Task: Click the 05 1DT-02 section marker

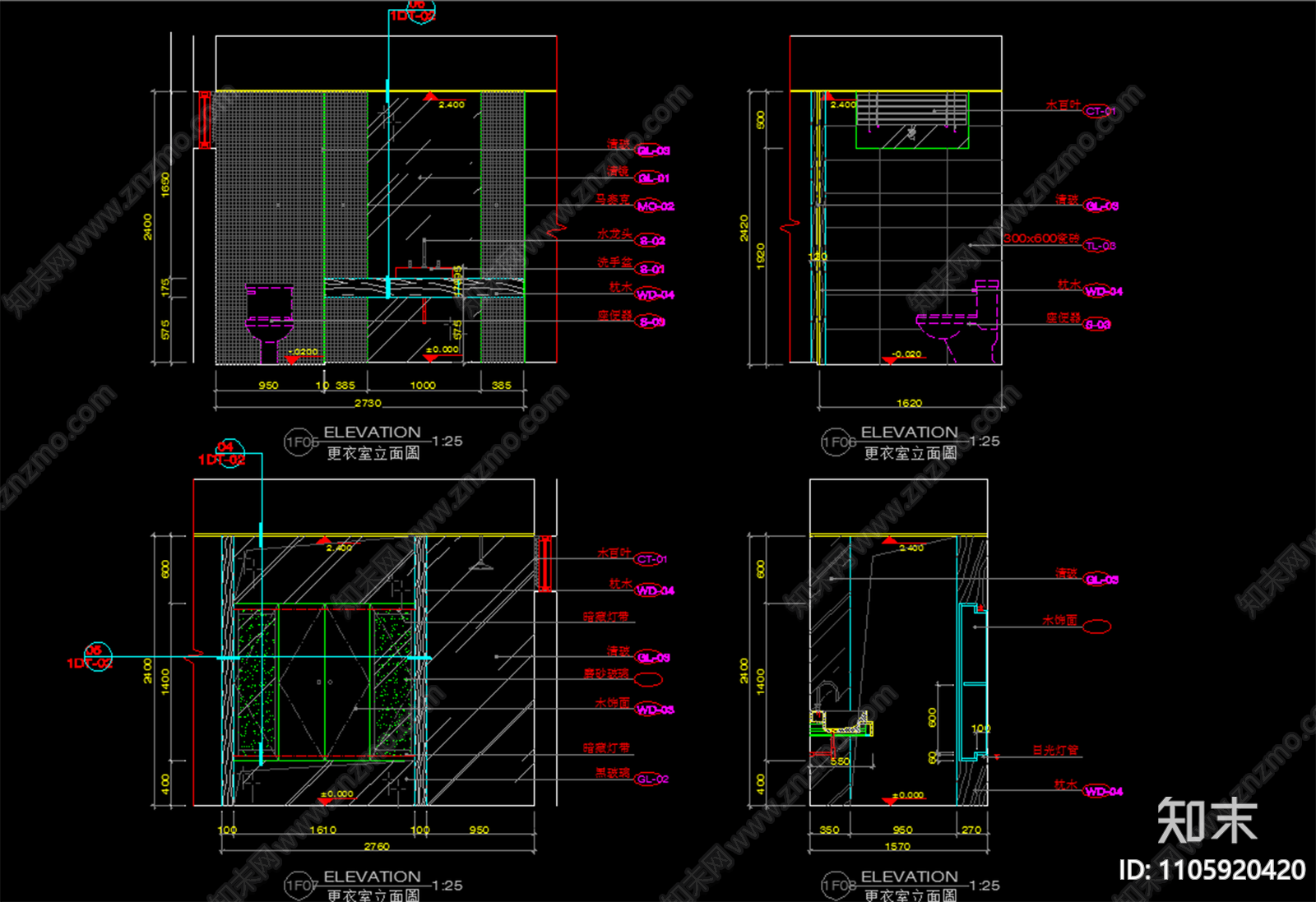Action: point(90,657)
